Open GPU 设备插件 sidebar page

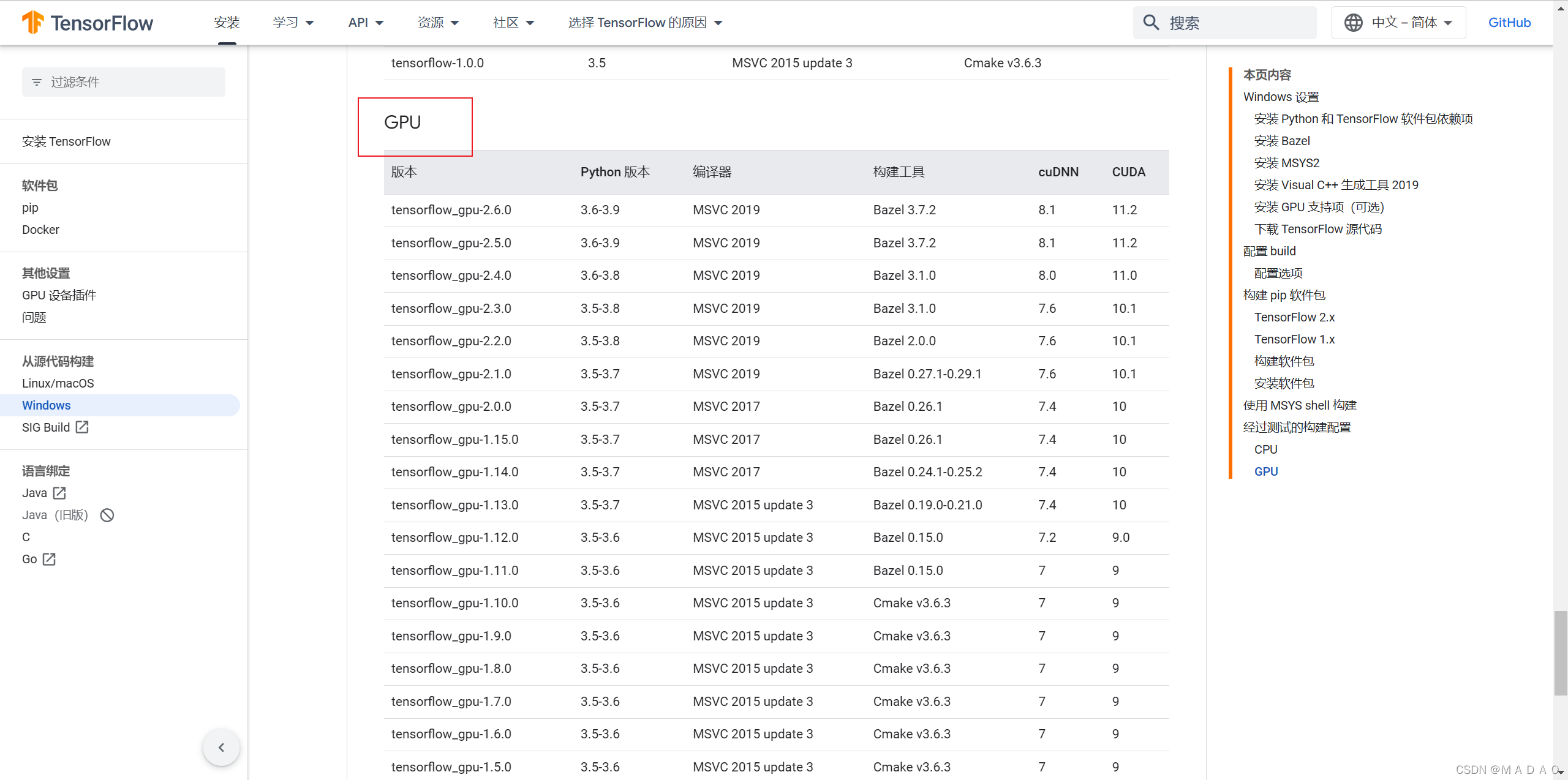[x=59, y=295]
